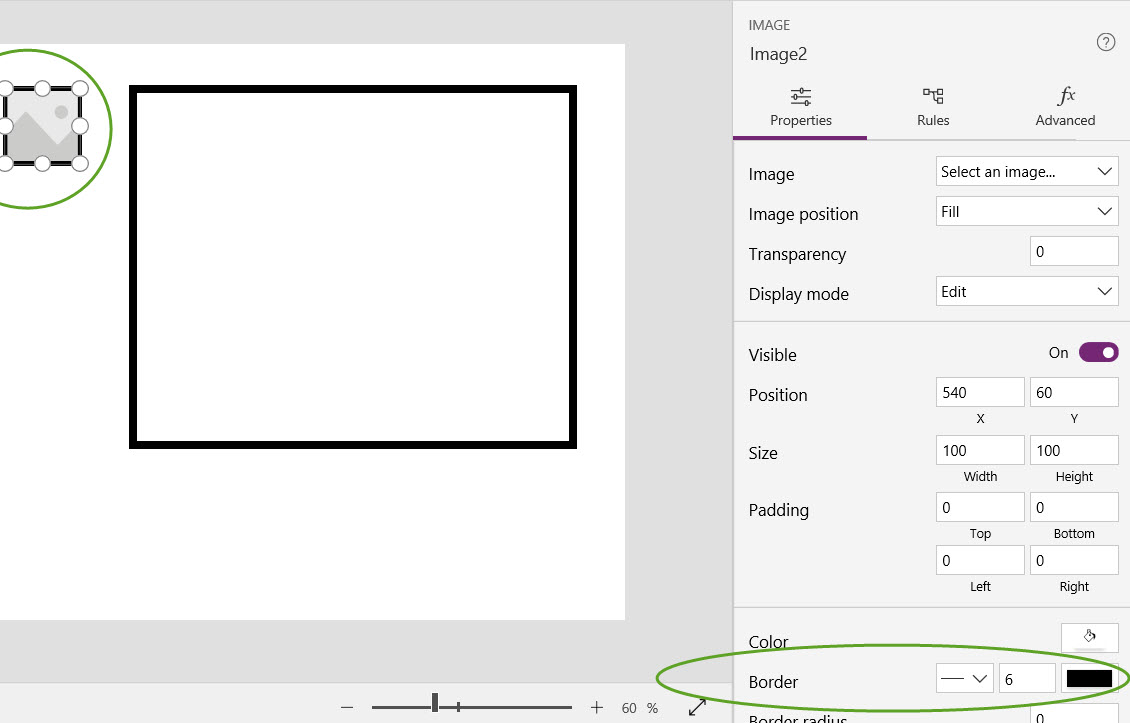Screen dimensions: 1130x723
Task: Click the Width size field
Action: 980,451
